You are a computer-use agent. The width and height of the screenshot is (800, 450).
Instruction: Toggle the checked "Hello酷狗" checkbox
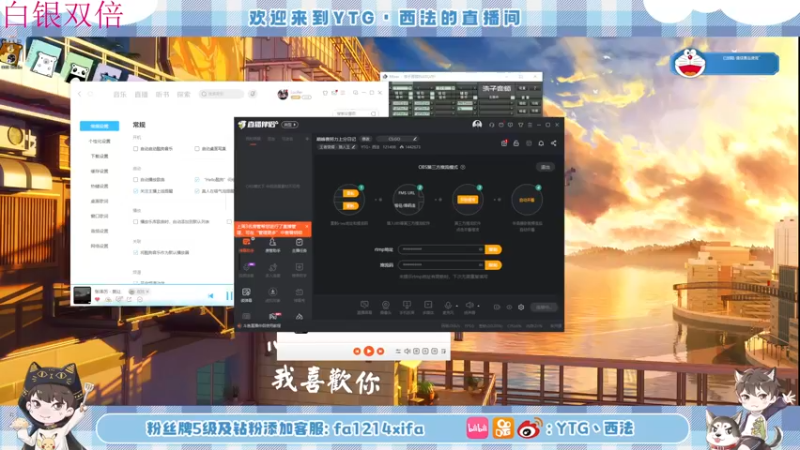click(x=197, y=180)
